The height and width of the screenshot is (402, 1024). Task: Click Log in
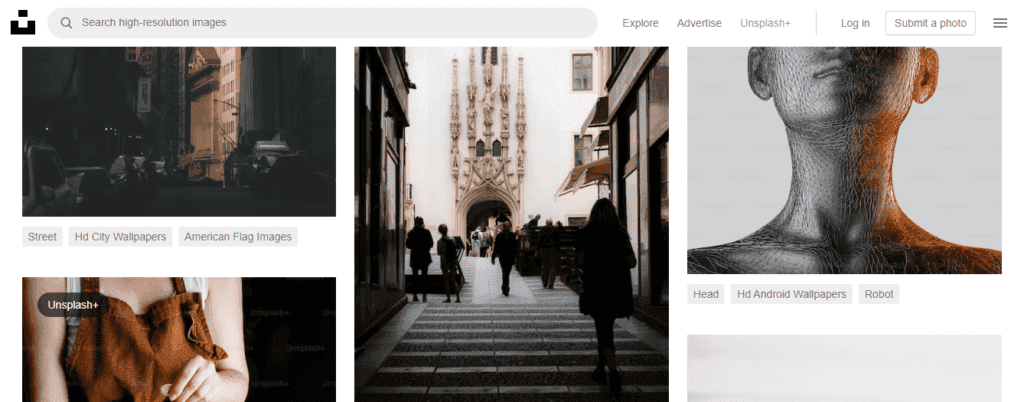click(x=855, y=23)
